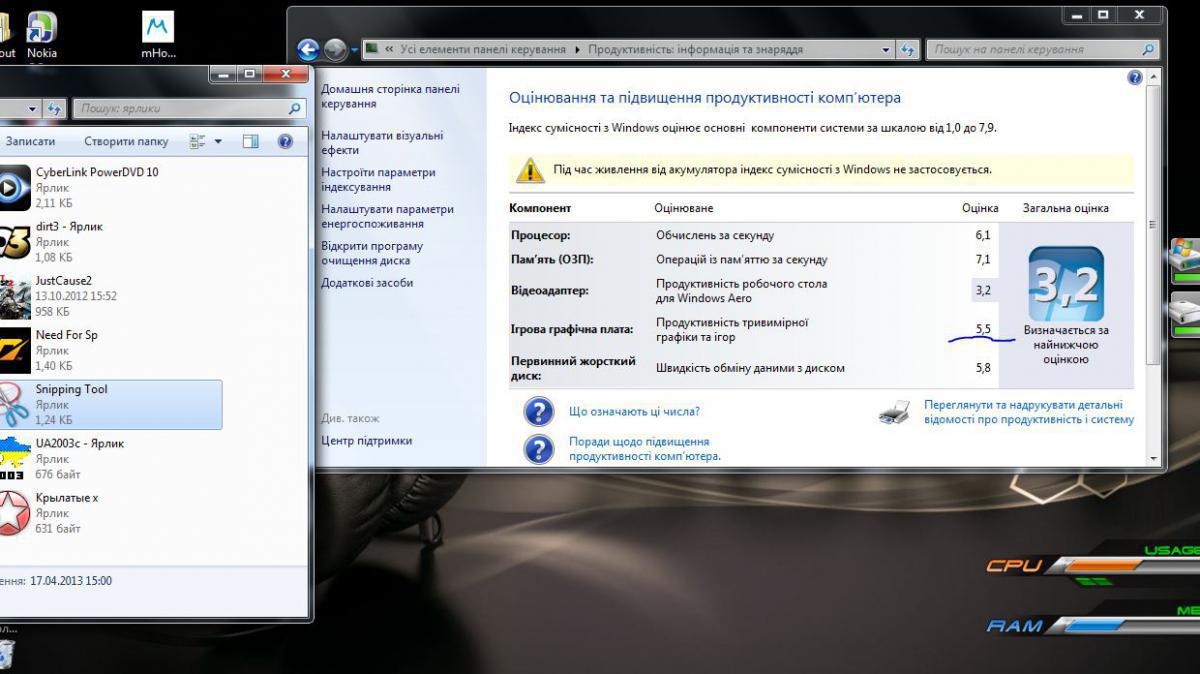Open Налаштувати візуальні ефекти link
This screenshot has width=1200, height=674.
pyautogui.click(x=381, y=143)
